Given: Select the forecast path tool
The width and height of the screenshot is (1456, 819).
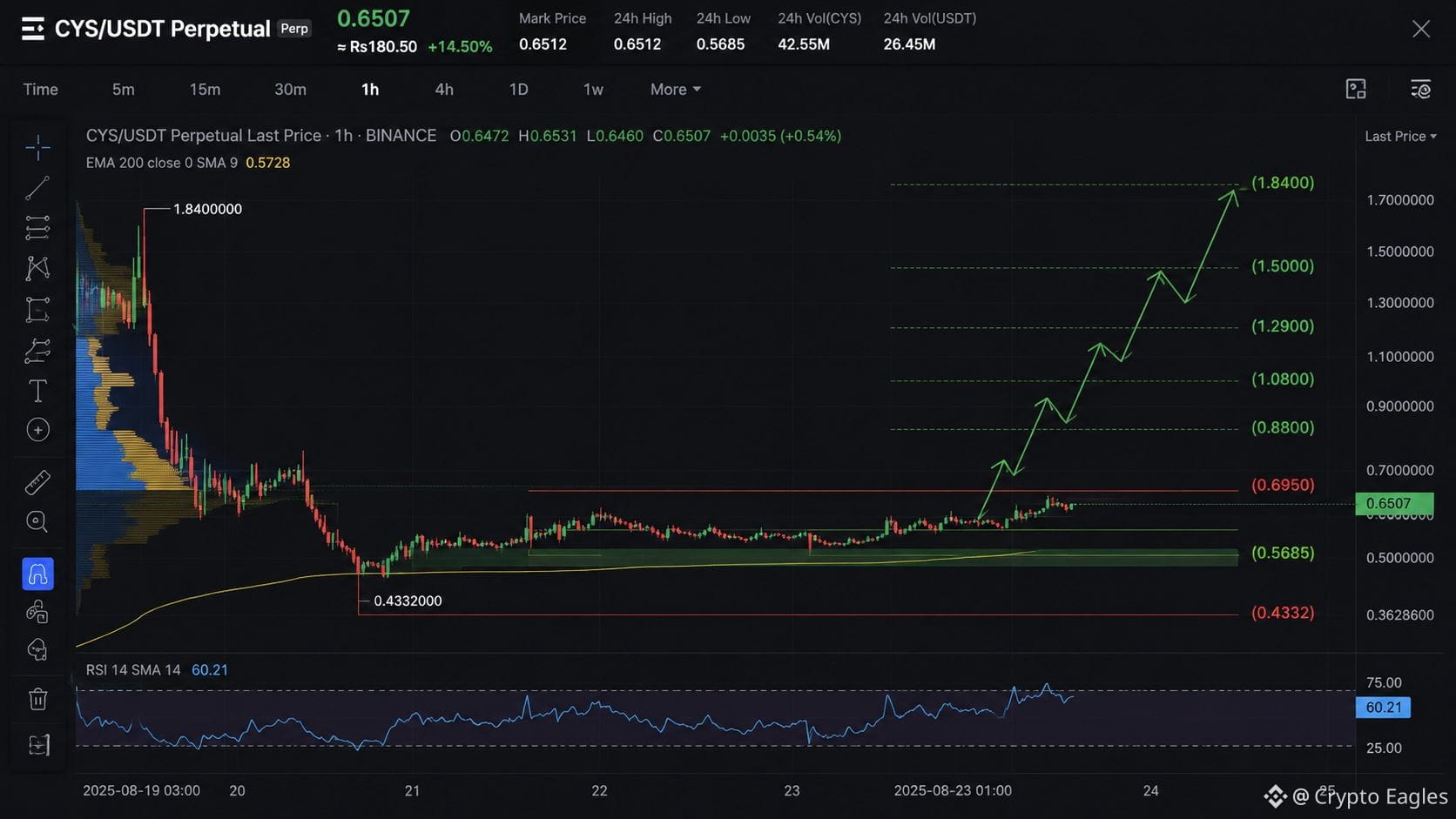Looking at the screenshot, I should coord(37,351).
